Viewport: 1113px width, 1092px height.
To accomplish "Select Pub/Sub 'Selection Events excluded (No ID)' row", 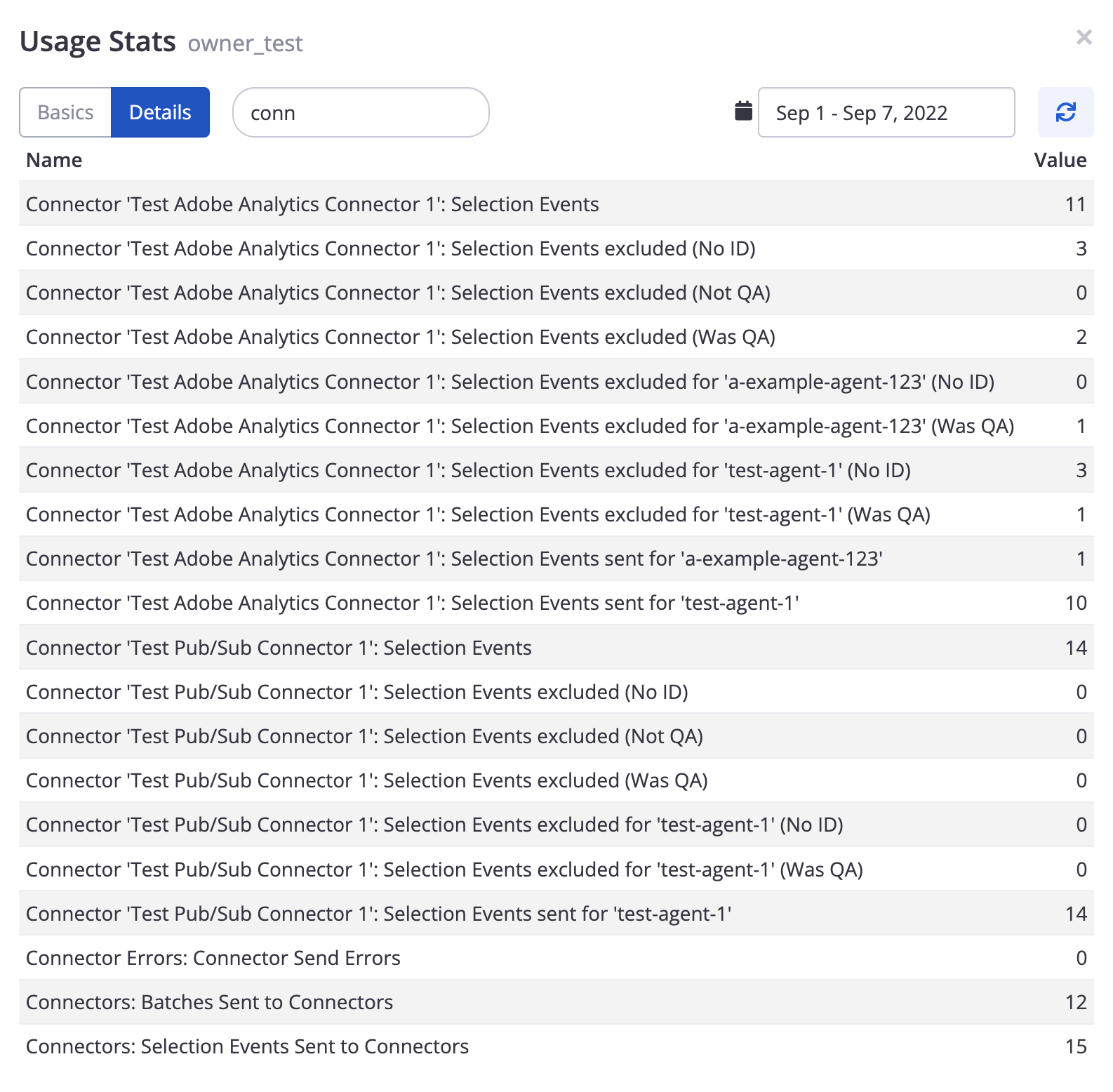I will click(x=556, y=691).
